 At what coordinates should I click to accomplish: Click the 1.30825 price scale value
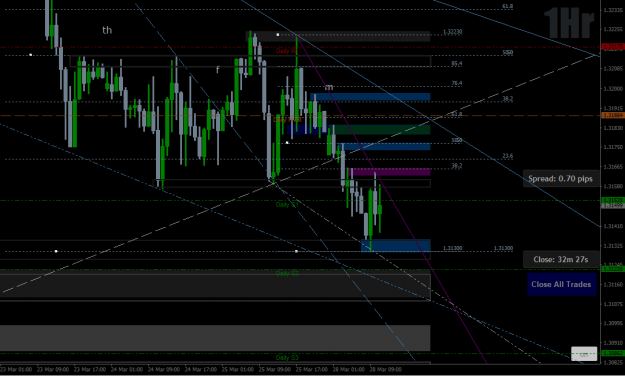(x=613, y=363)
